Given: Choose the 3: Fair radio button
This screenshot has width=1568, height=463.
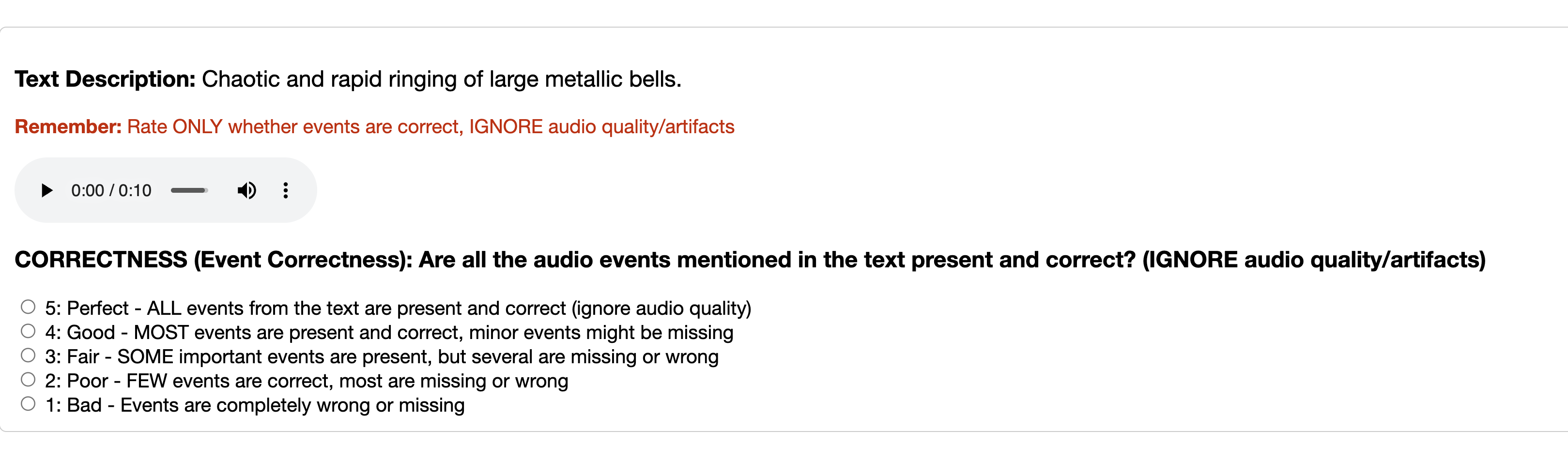Looking at the screenshot, I should pyautogui.click(x=28, y=355).
